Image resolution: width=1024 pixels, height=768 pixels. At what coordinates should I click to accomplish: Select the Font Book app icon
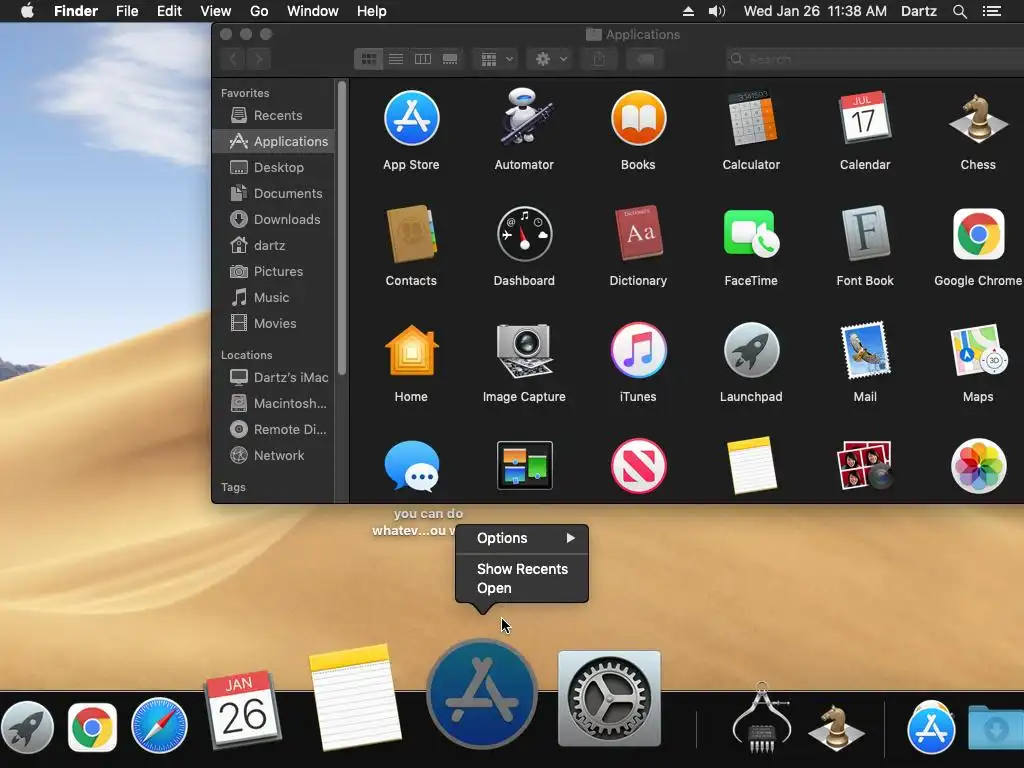865,234
